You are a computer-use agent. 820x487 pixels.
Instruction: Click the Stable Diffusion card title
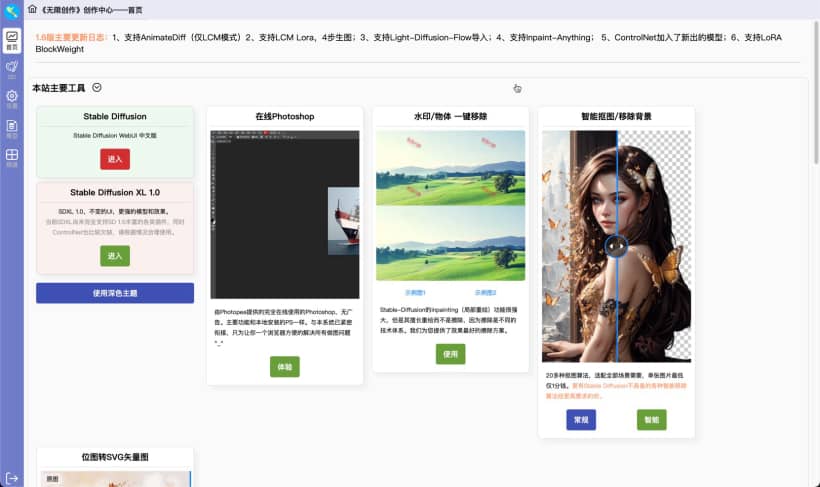pyautogui.click(x=115, y=116)
